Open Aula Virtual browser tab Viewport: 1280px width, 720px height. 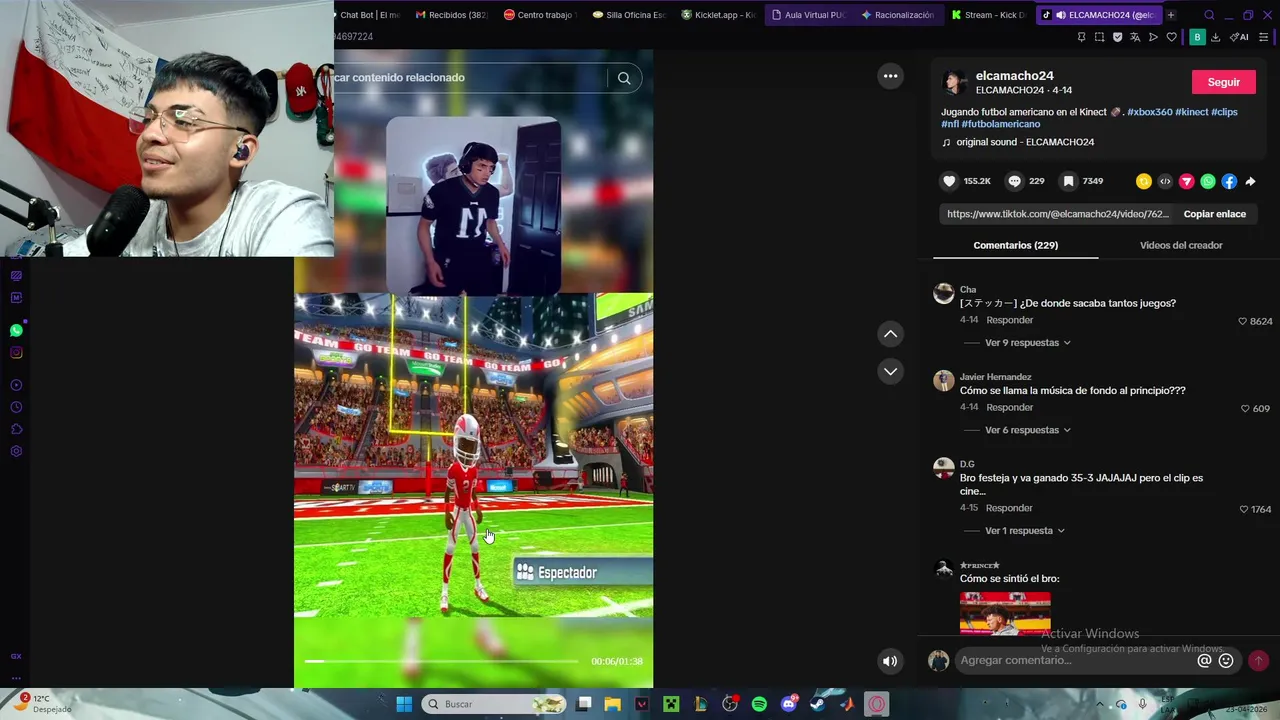[x=808, y=15]
